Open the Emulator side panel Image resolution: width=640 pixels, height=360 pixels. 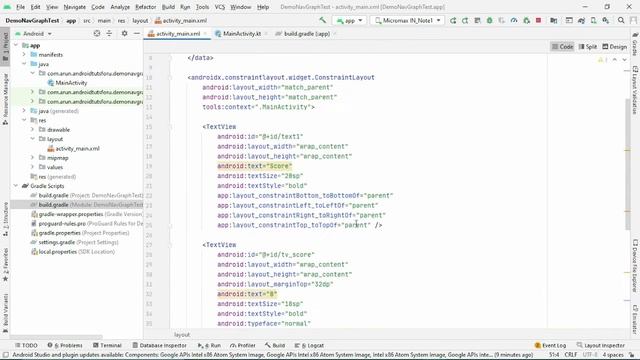(635, 320)
